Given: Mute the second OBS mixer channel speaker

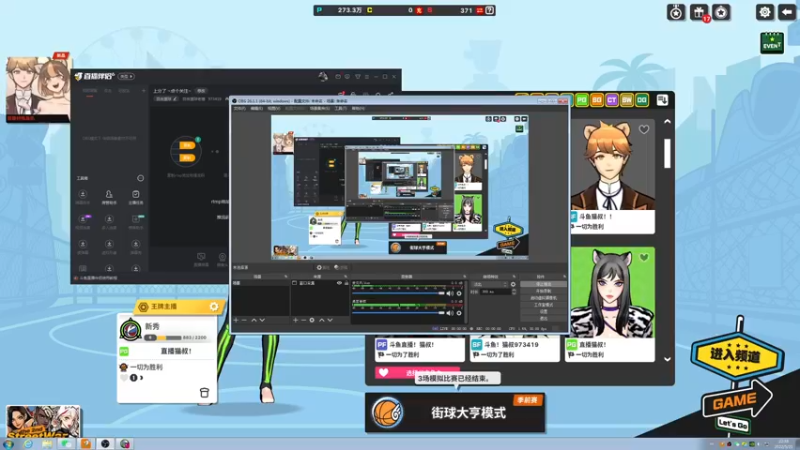Looking at the screenshot, I should [450, 313].
